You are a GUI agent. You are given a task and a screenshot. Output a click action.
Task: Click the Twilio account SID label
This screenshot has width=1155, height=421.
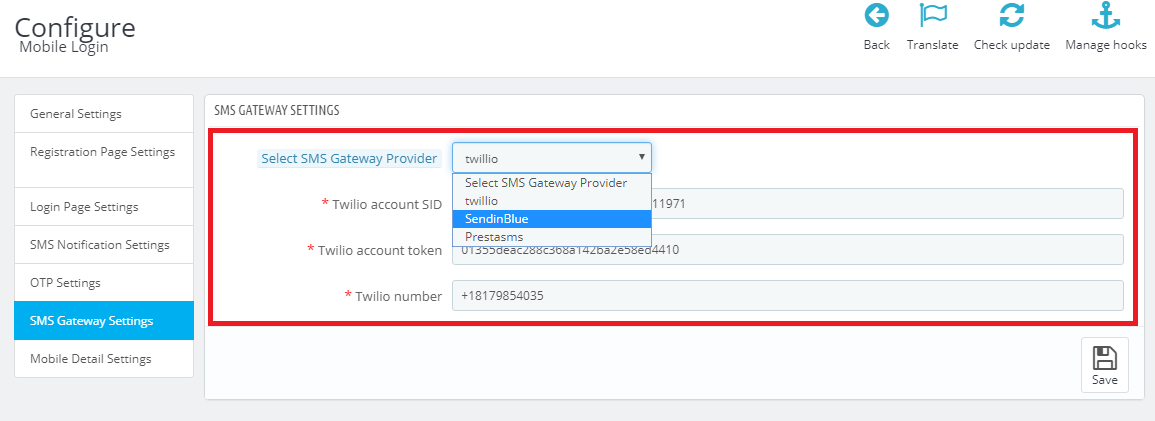click(387, 205)
